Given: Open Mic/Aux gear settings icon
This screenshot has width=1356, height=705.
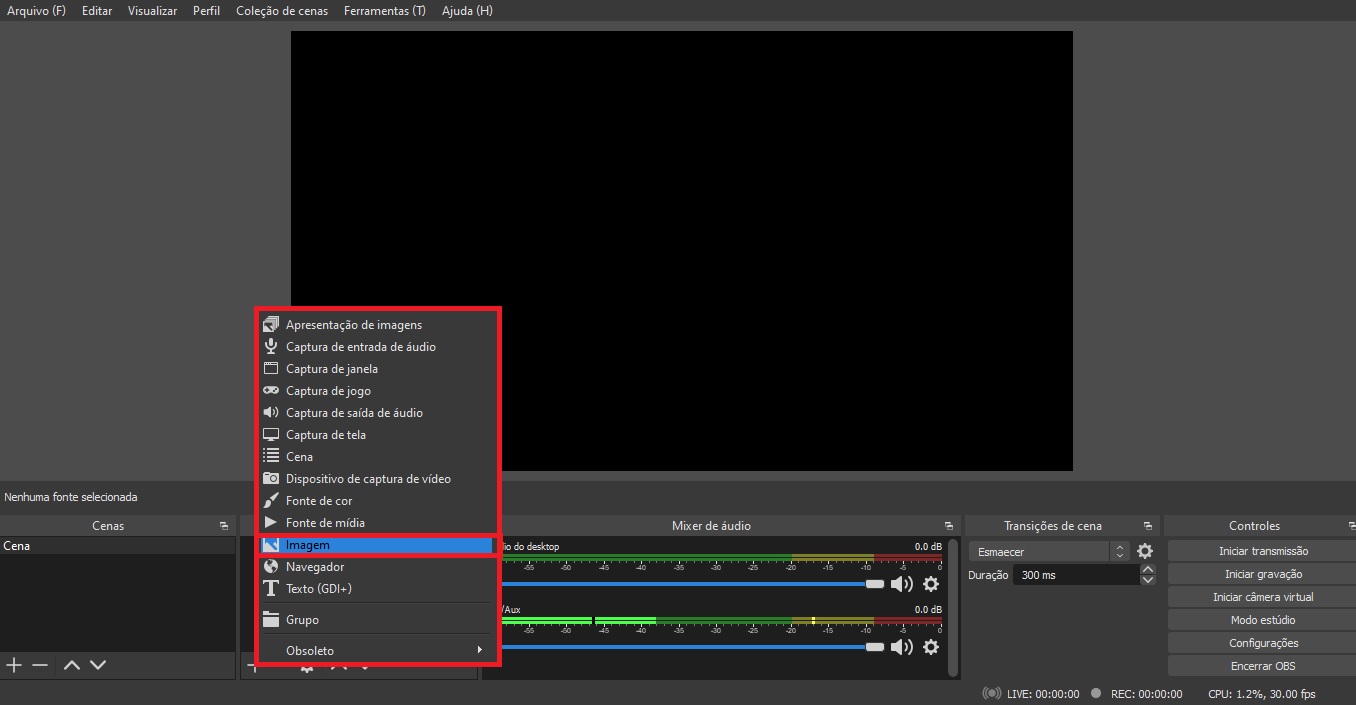Looking at the screenshot, I should (x=931, y=647).
